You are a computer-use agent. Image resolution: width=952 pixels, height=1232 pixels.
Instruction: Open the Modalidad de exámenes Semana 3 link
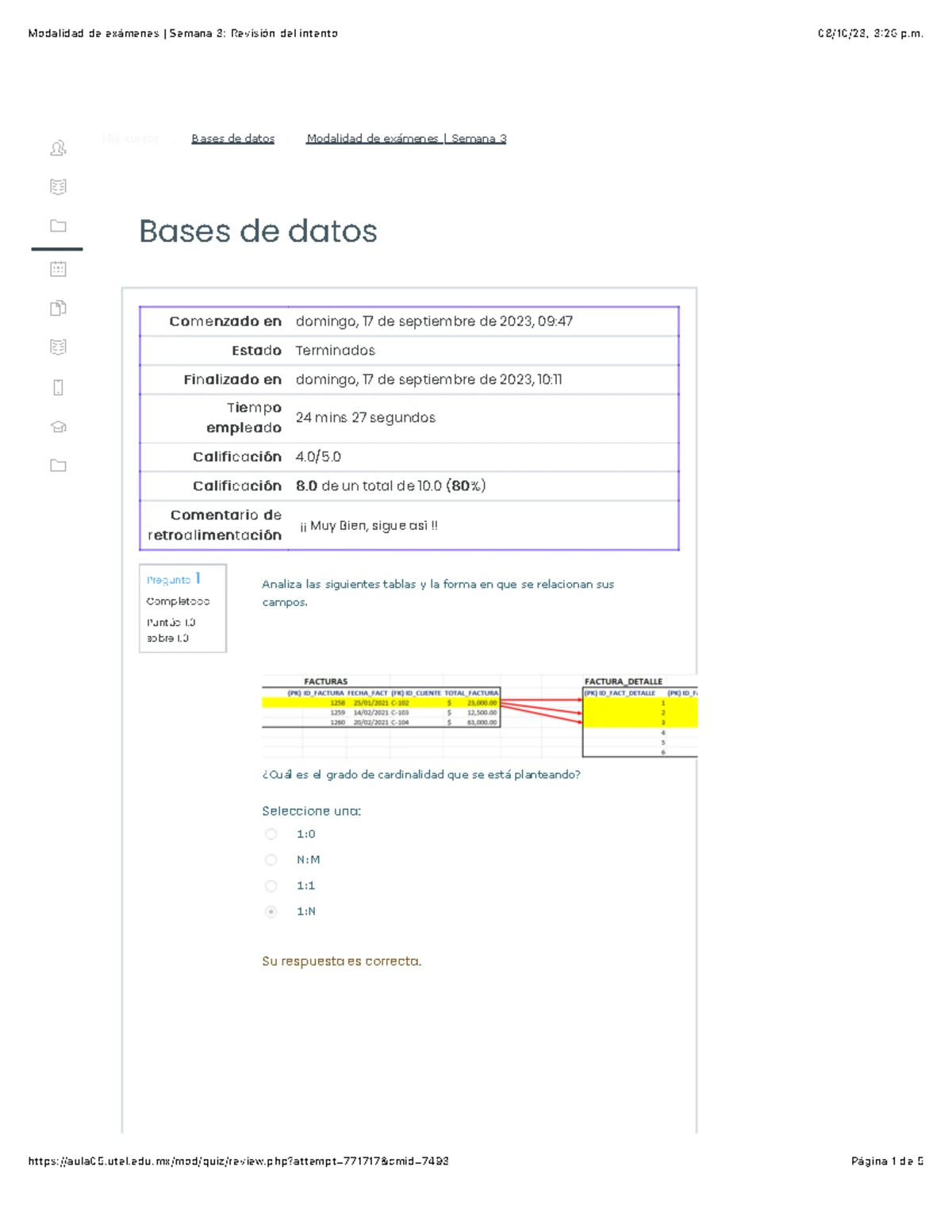(405, 137)
